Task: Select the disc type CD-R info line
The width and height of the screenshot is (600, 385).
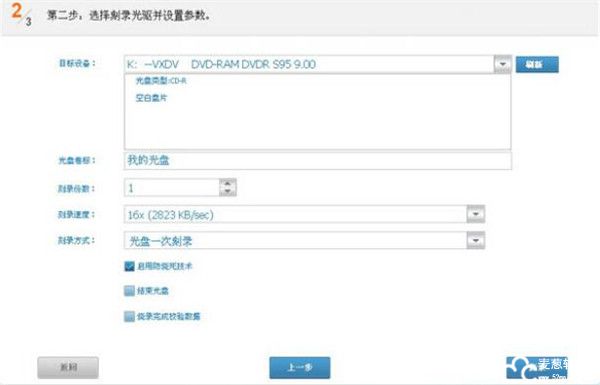Action: (161, 81)
